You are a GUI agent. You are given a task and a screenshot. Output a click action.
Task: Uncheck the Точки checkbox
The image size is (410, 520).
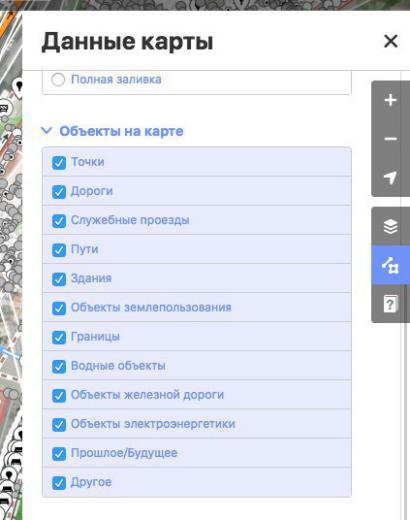[59, 163]
